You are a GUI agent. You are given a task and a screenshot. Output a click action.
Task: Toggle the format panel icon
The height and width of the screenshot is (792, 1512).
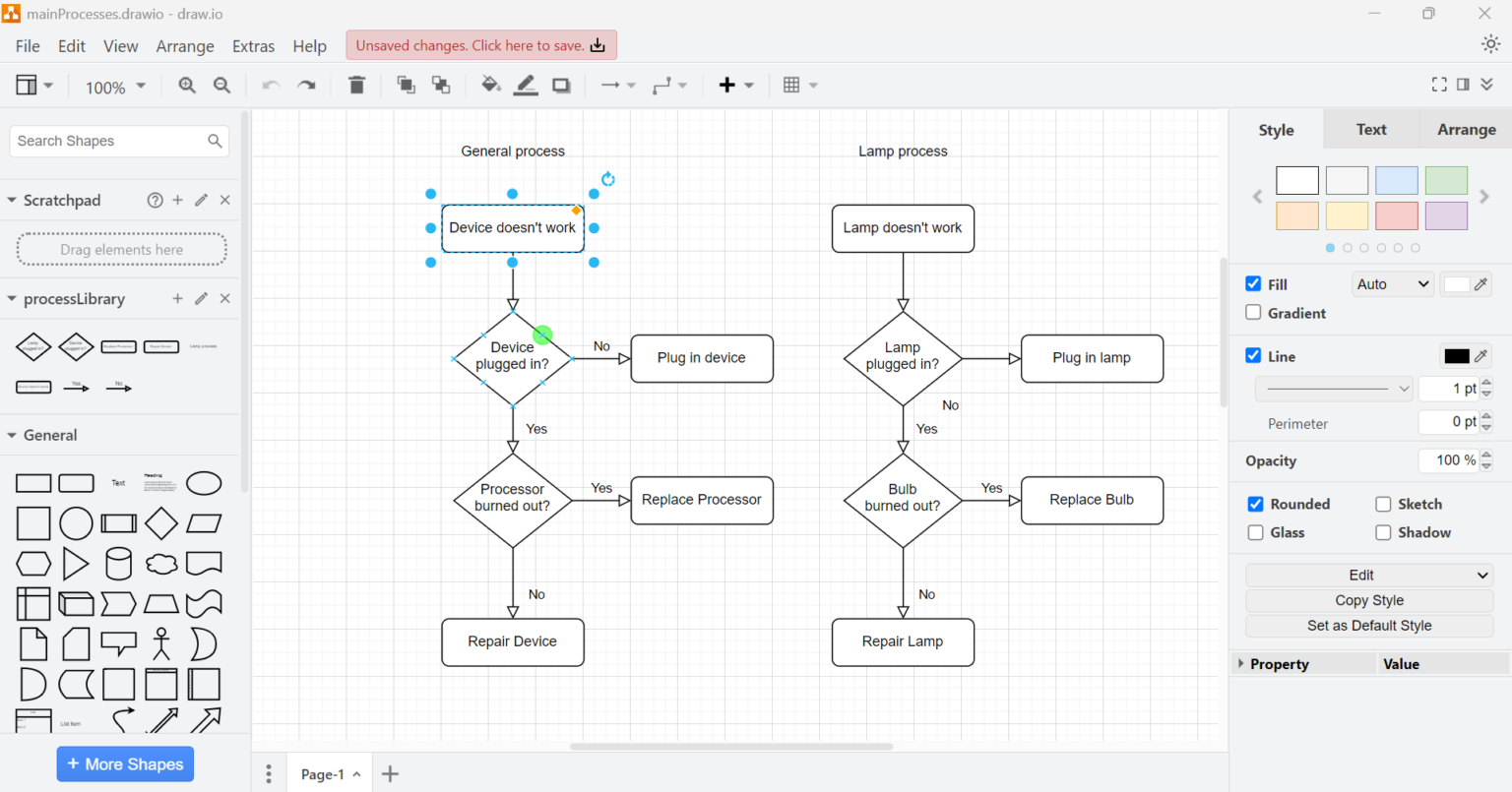click(1464, 85)
